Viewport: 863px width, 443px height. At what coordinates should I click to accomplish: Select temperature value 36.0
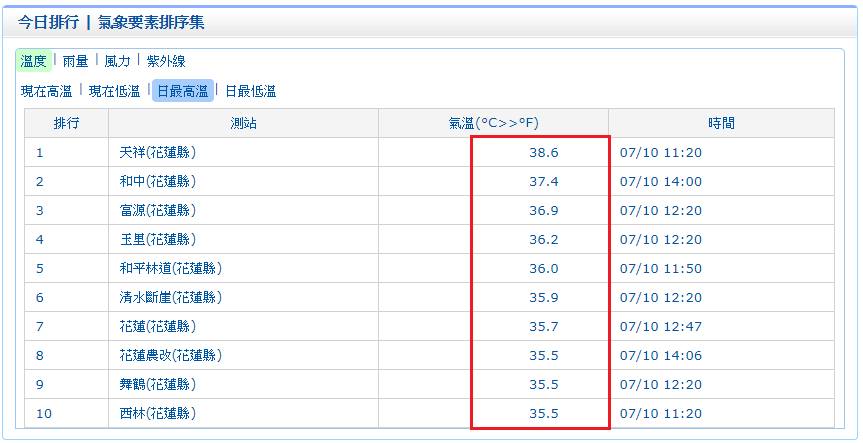click(544, 269)
